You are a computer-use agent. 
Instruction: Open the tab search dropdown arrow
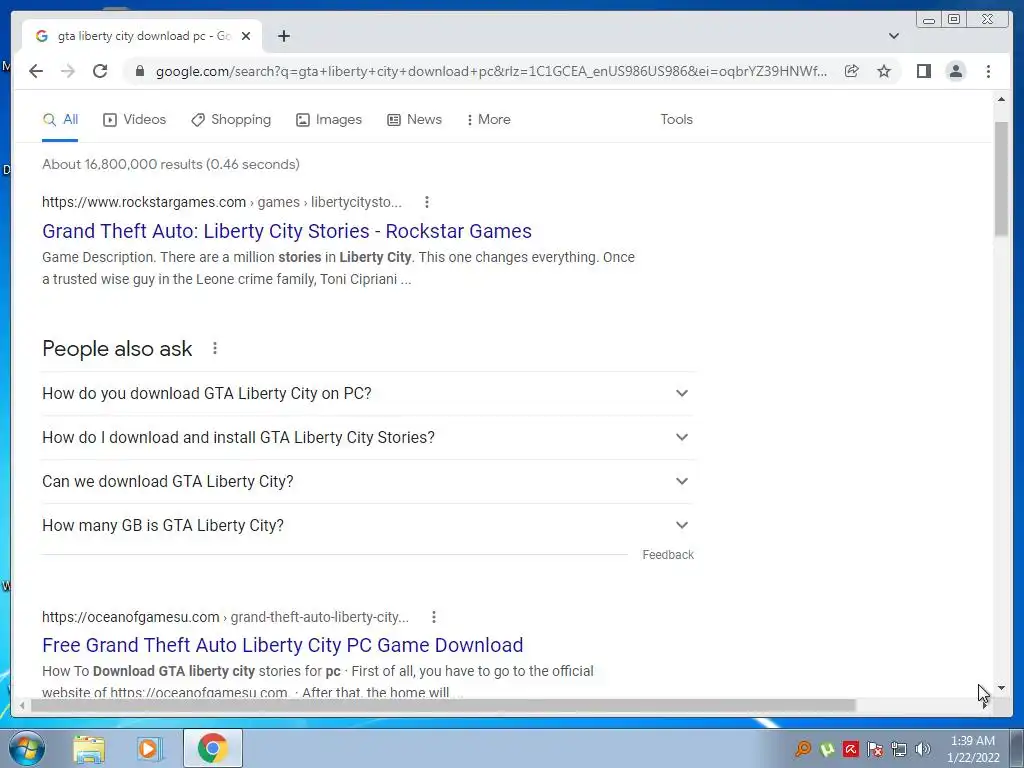coord(893,36)
